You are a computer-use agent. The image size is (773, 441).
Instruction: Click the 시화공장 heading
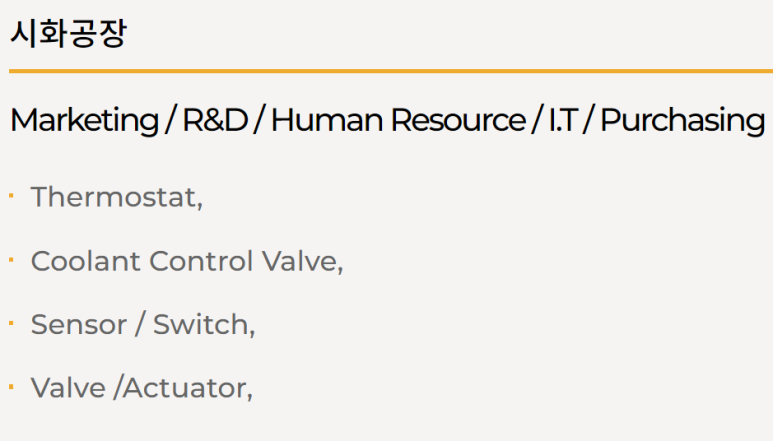tap(68, 33)
